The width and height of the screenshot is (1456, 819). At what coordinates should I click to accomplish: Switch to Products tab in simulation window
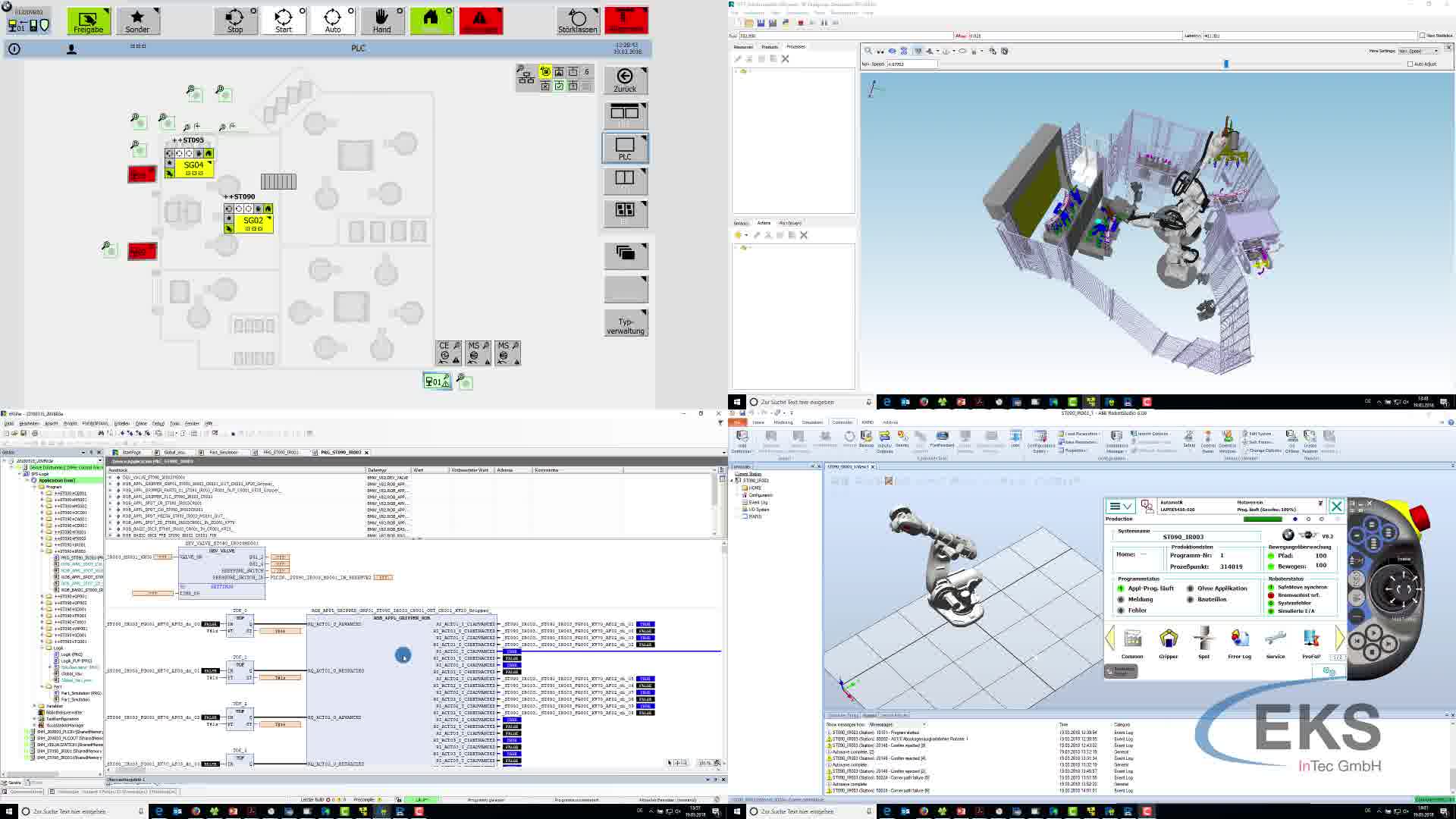tap(770, 46)
